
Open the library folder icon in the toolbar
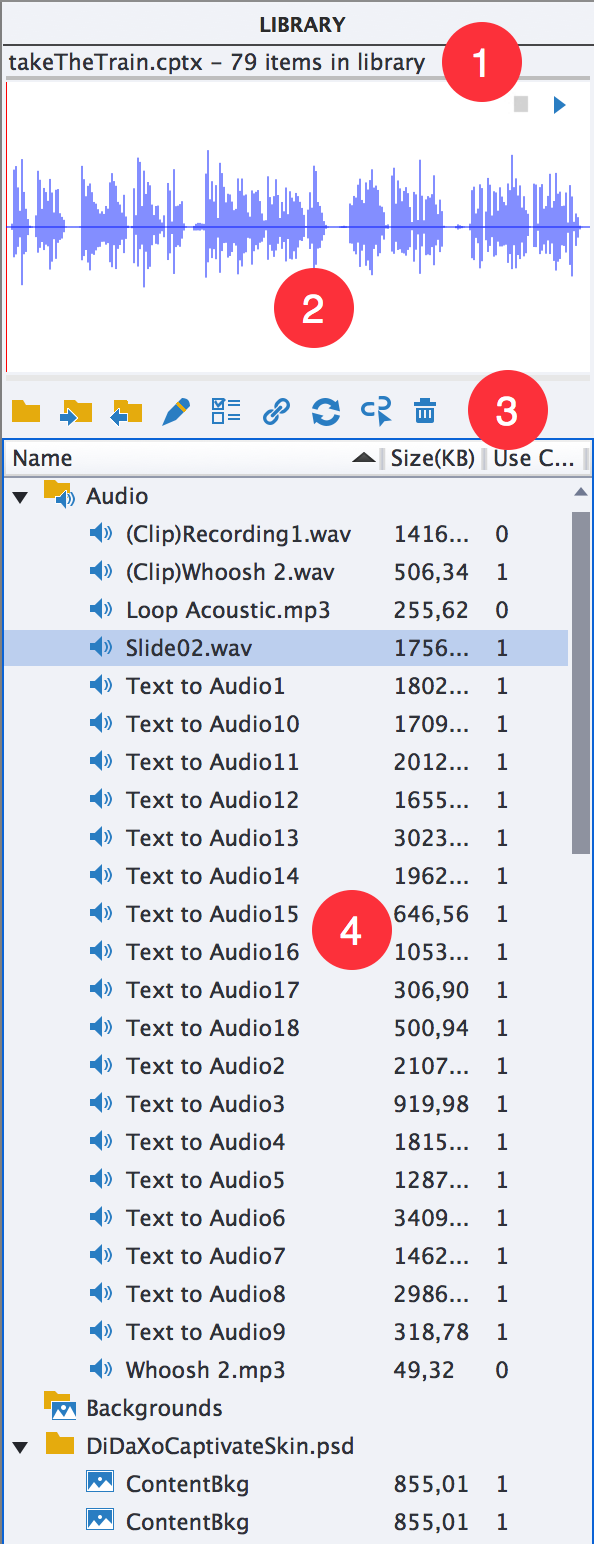point(26,411)
